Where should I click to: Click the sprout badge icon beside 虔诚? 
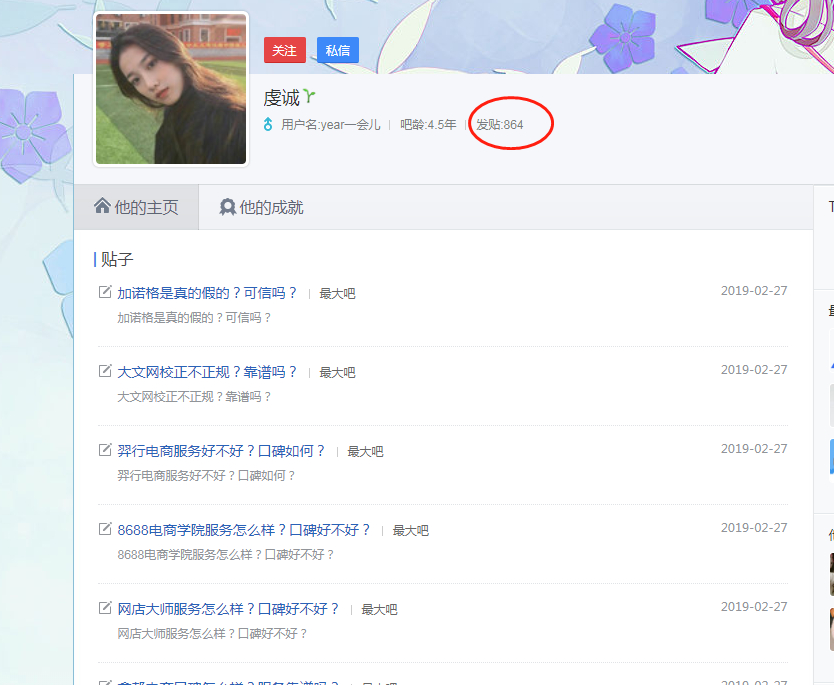tap(310, 96)
